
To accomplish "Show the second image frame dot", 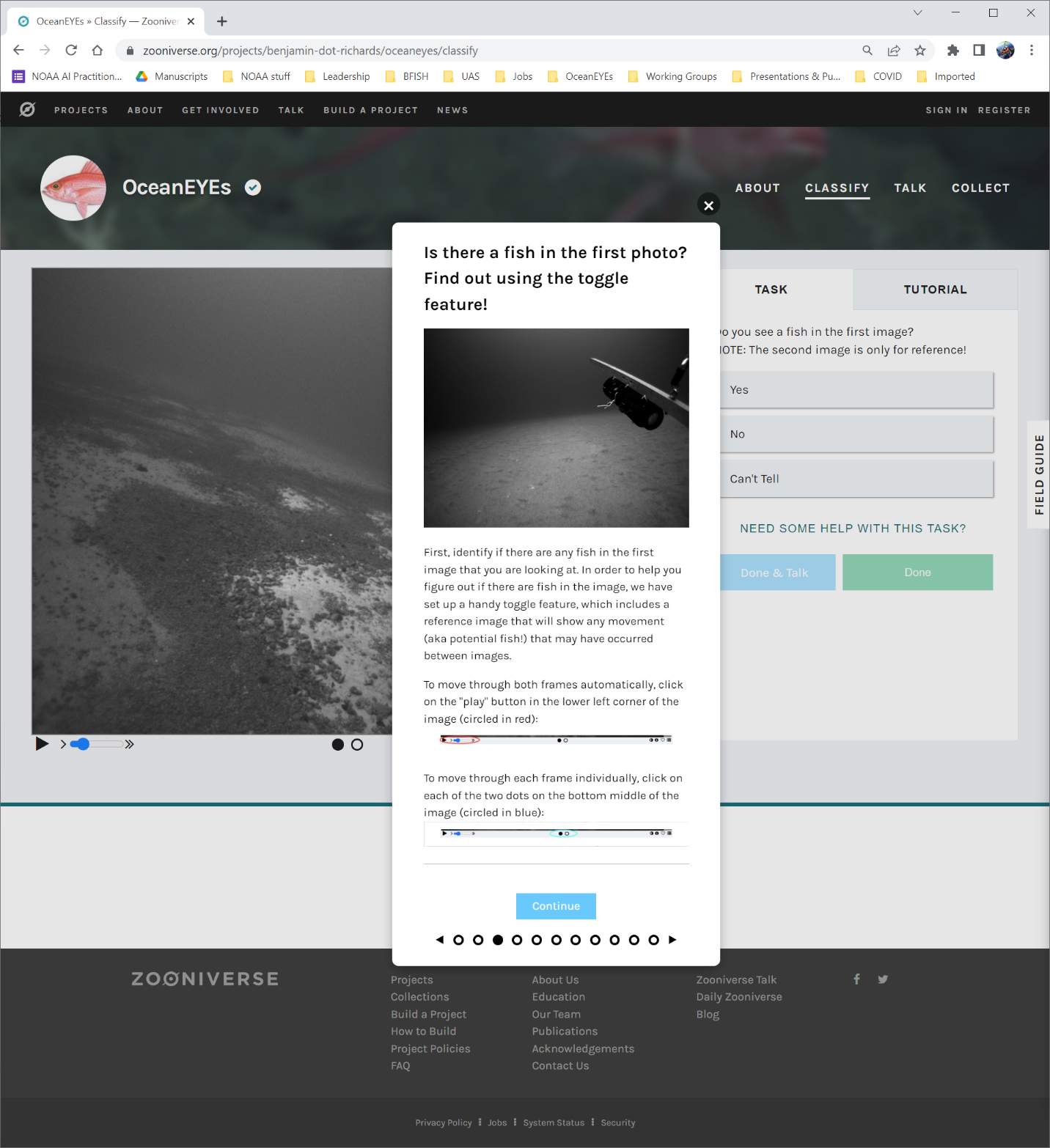I will point(357,745).
